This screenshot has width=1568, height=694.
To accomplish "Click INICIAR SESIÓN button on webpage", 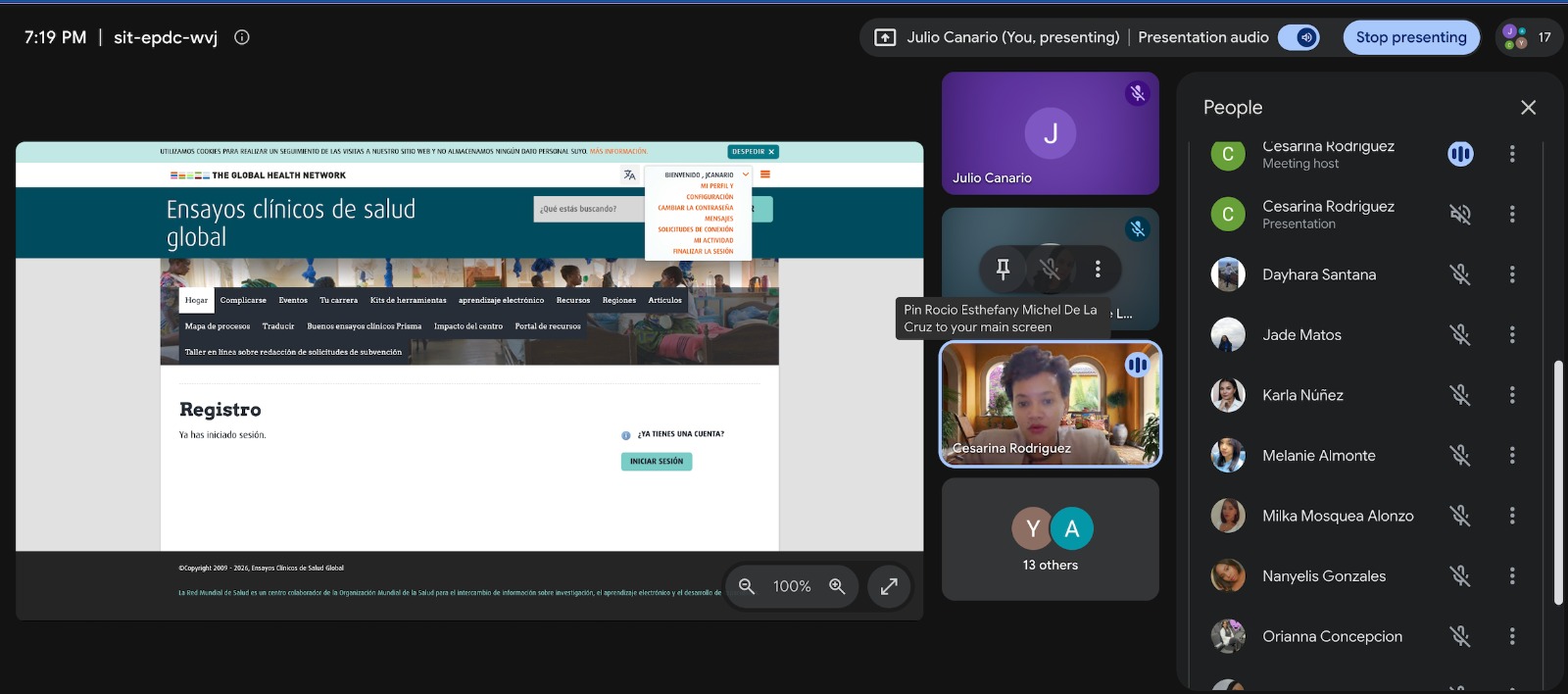I will point(657,462).
